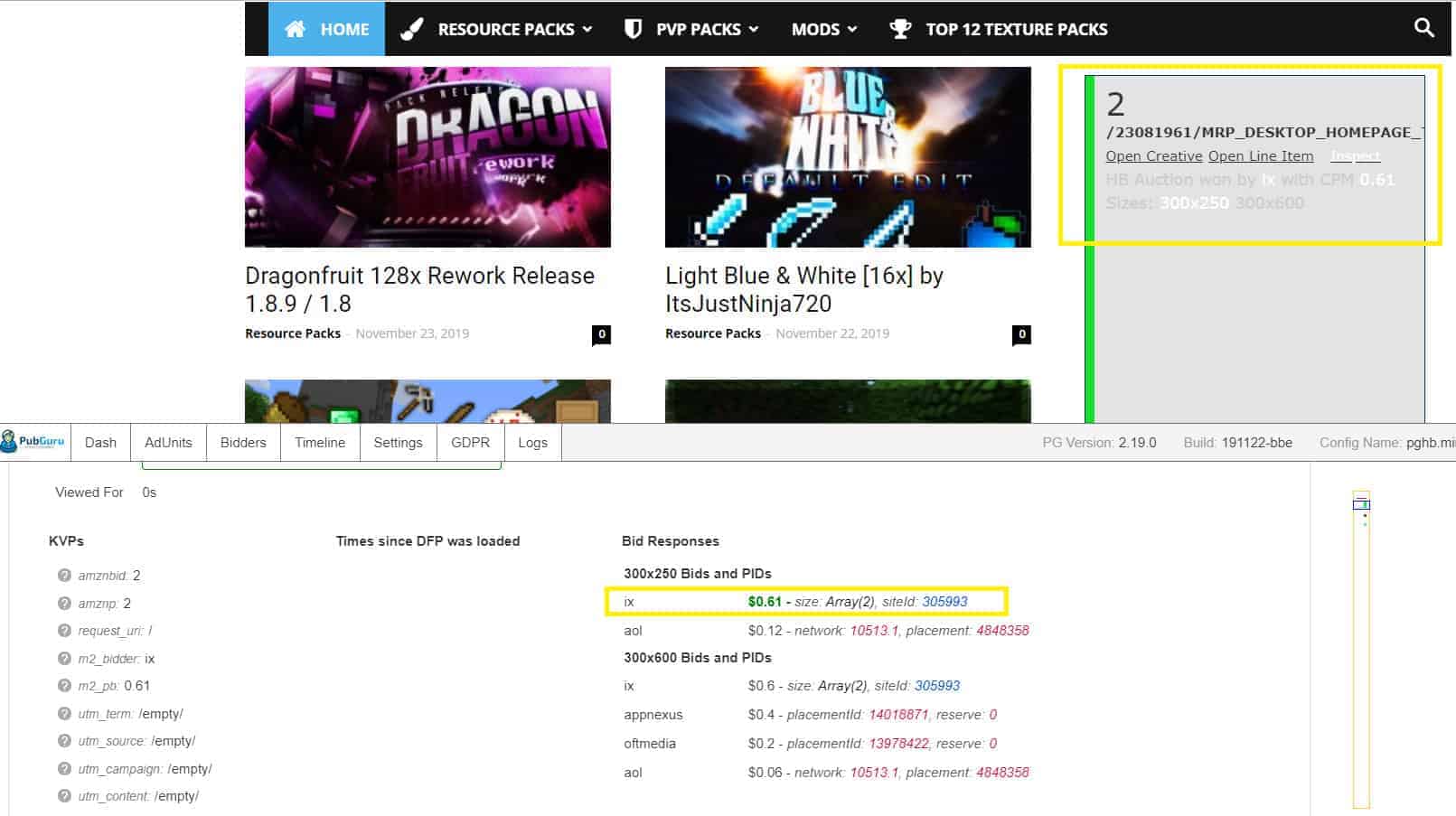
Task: Click the m2_bidder value ix
Action: 150,659
